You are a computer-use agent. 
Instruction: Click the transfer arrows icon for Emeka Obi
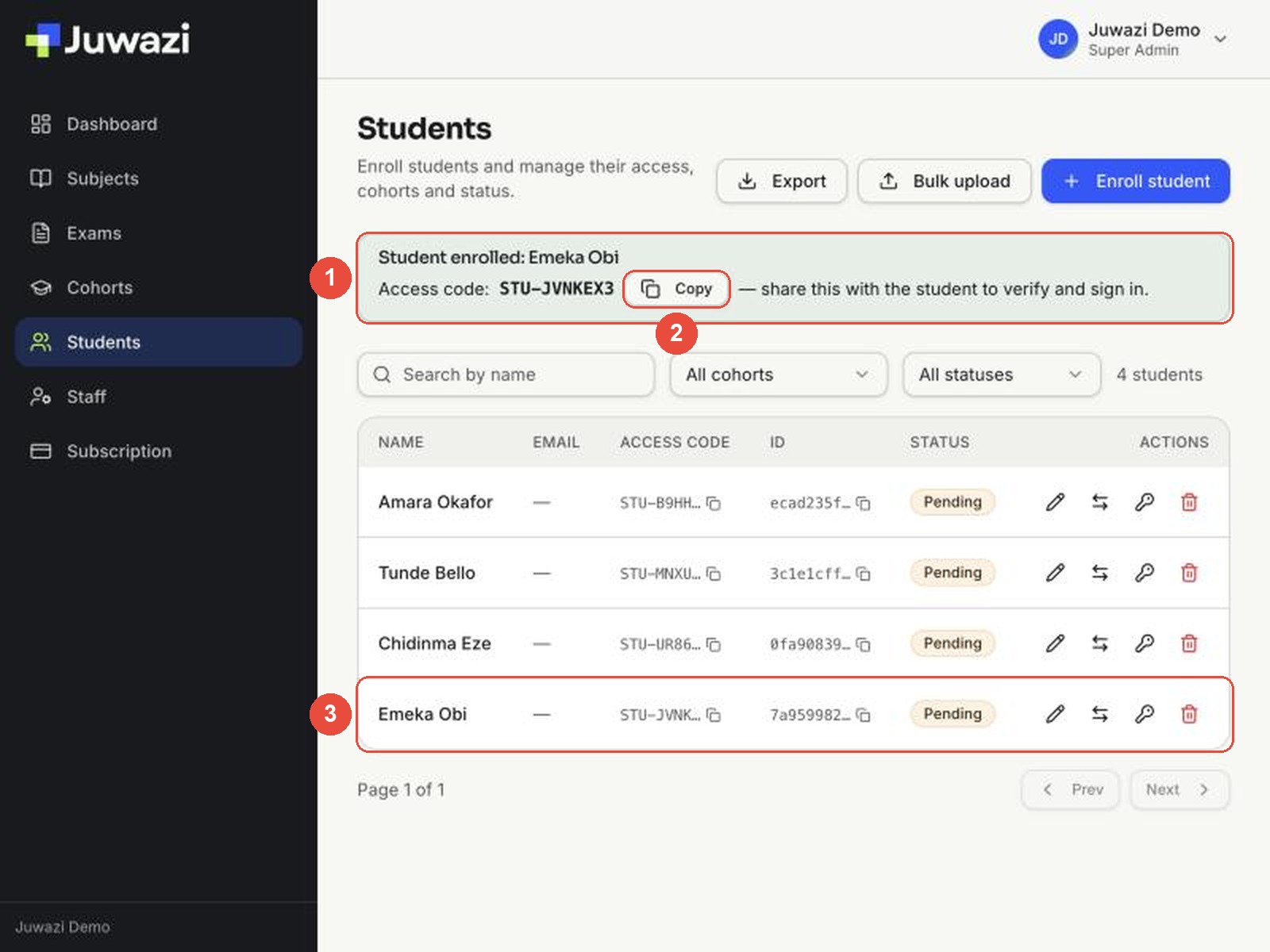1099,714
